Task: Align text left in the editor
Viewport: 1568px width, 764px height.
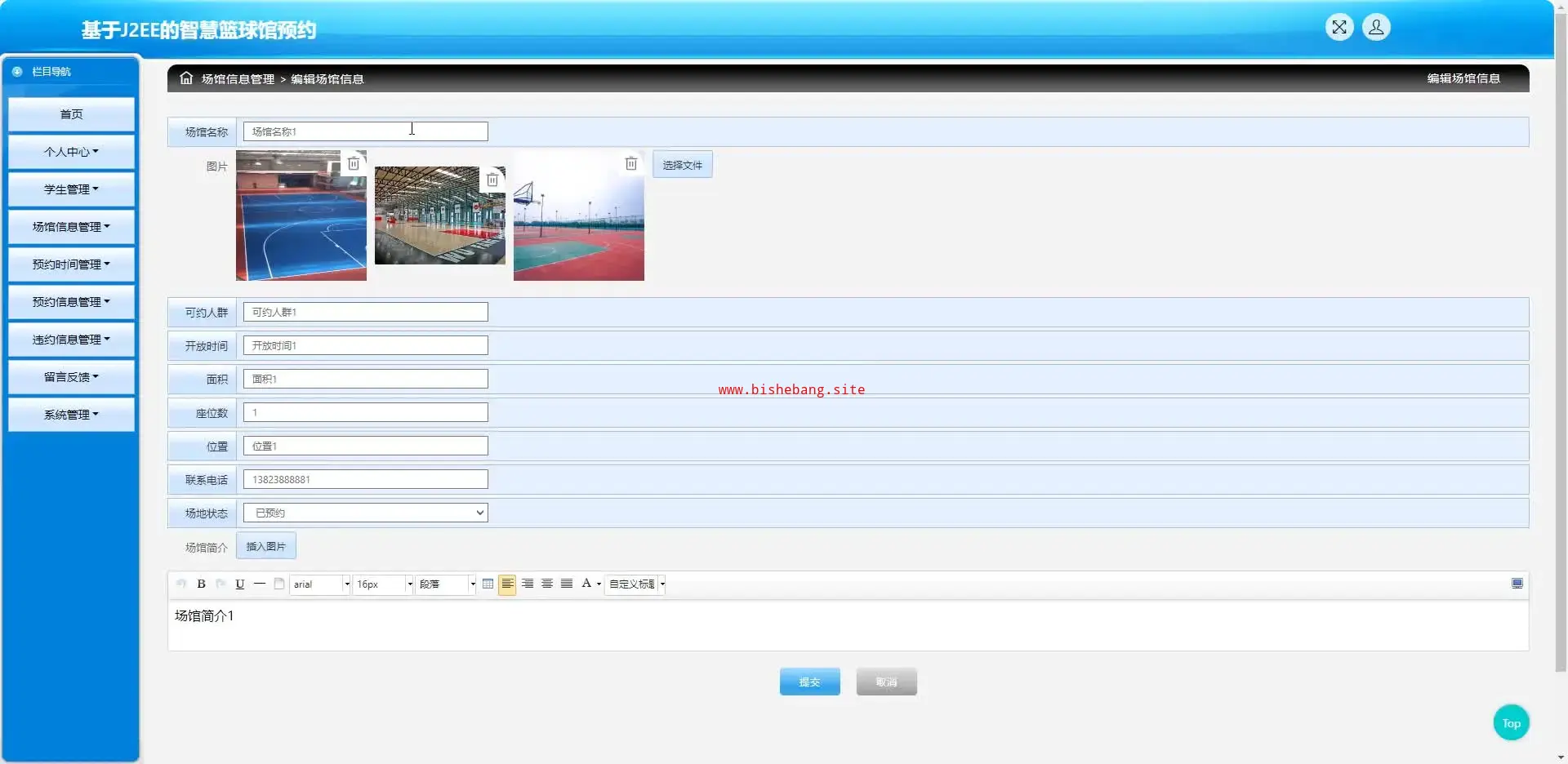Action: [507, 584]
